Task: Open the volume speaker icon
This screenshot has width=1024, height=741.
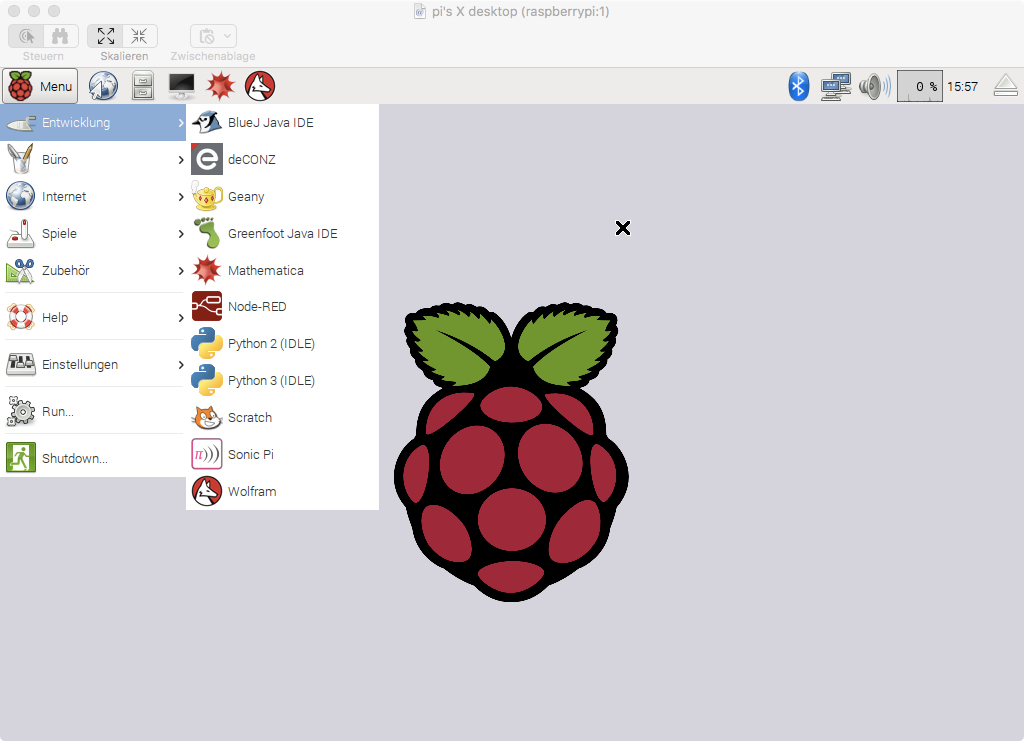Action: (x=874, y=86)
